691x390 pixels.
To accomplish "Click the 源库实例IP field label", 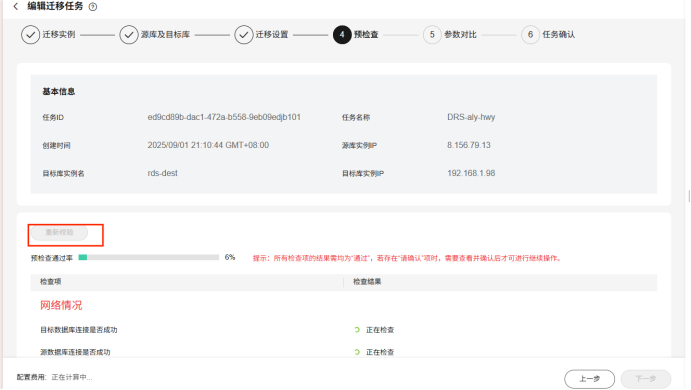I will 359,145.
